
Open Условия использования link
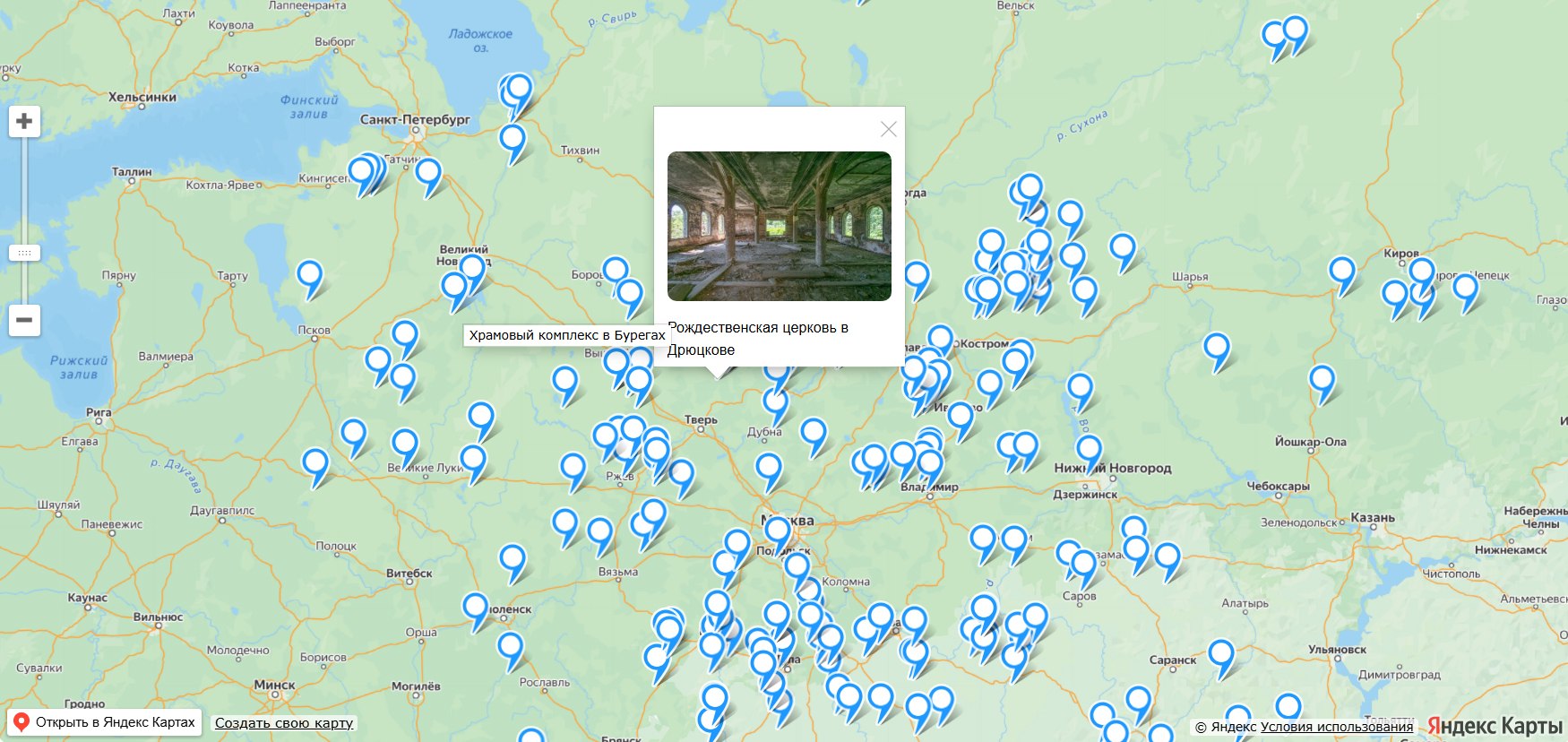1336,727
